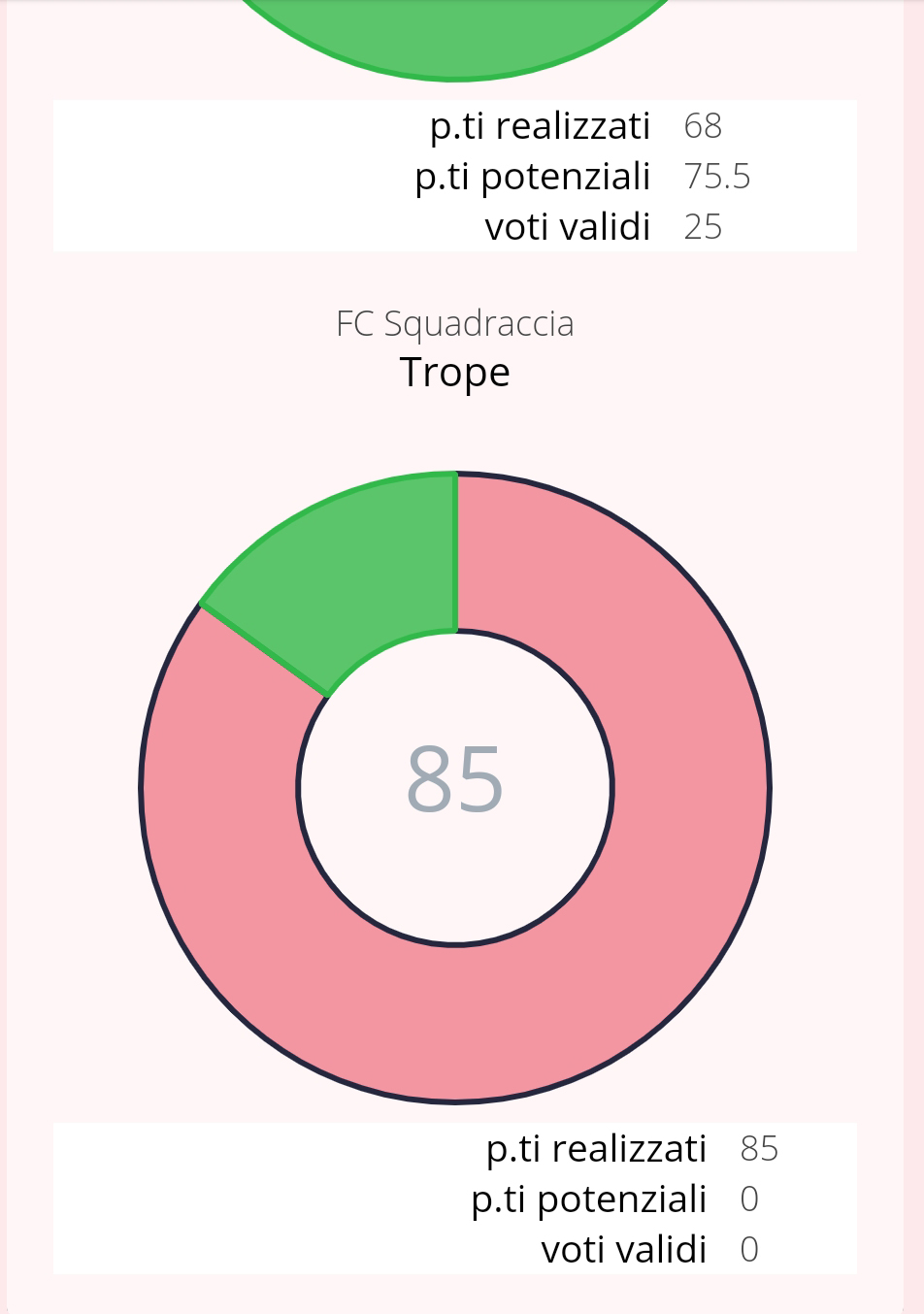Click 'voti validi' label below Trope's chart
Screen dimensions: 924x1314
pyautogui.click(x=623, y=1250)
